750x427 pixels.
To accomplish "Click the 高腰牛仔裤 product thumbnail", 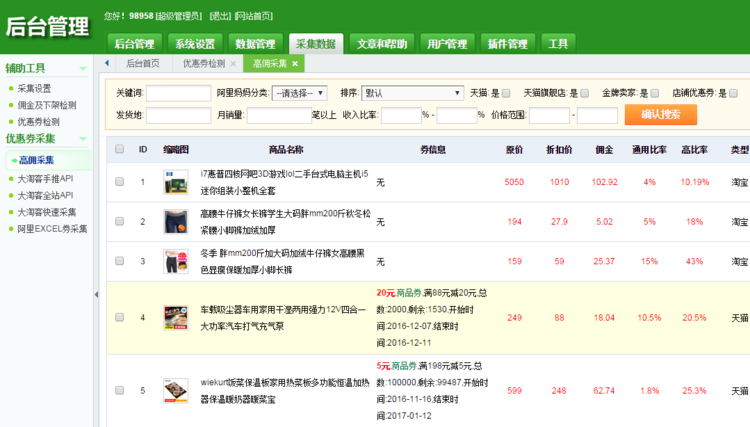I will [176, 222].
